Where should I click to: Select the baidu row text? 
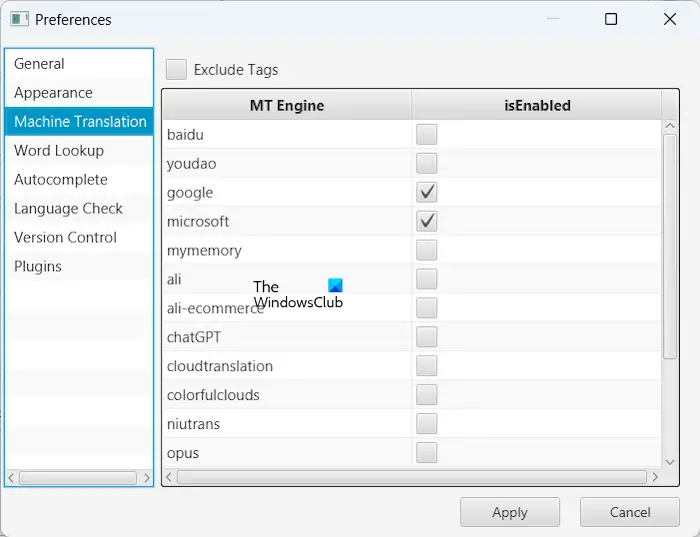[x=185, y=134]
